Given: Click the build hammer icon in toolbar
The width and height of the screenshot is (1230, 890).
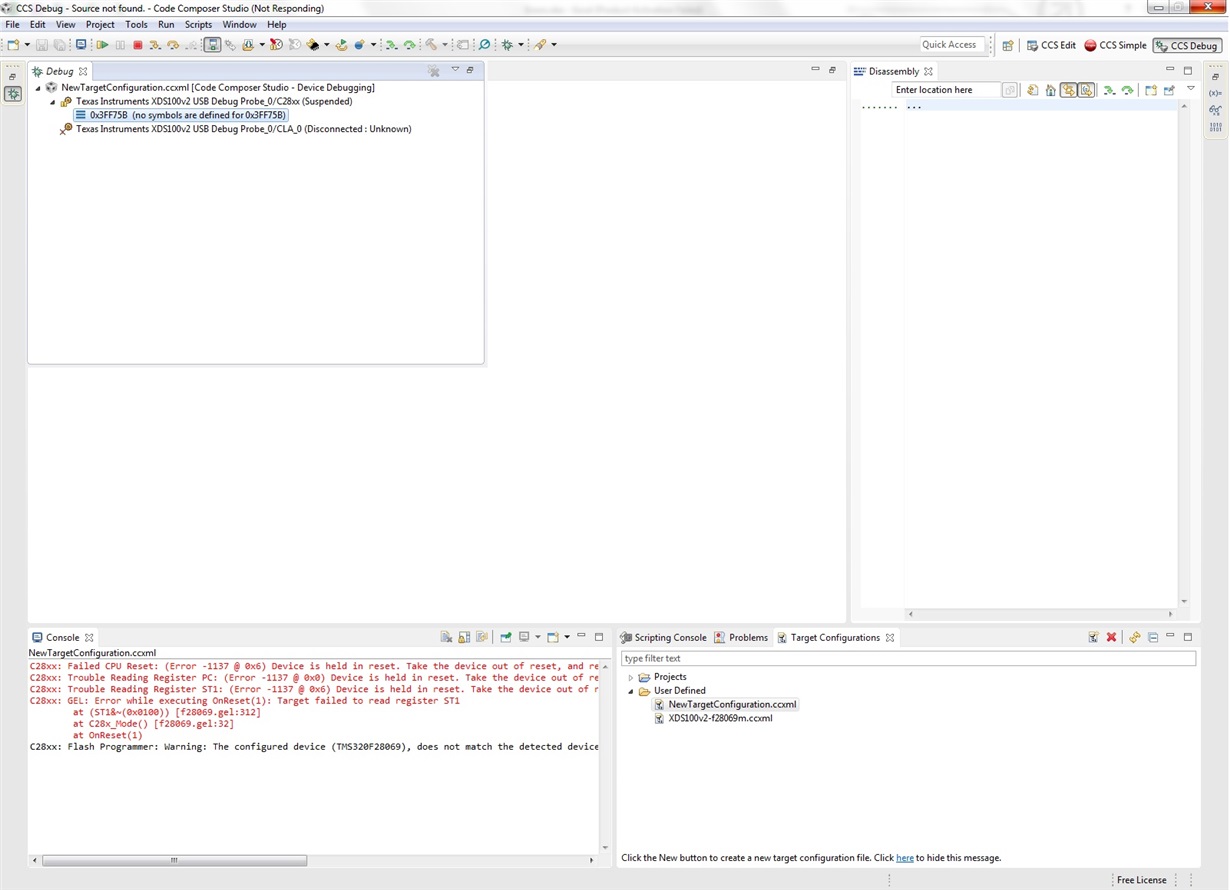Looking at the screenshot, I should [430, 45].
